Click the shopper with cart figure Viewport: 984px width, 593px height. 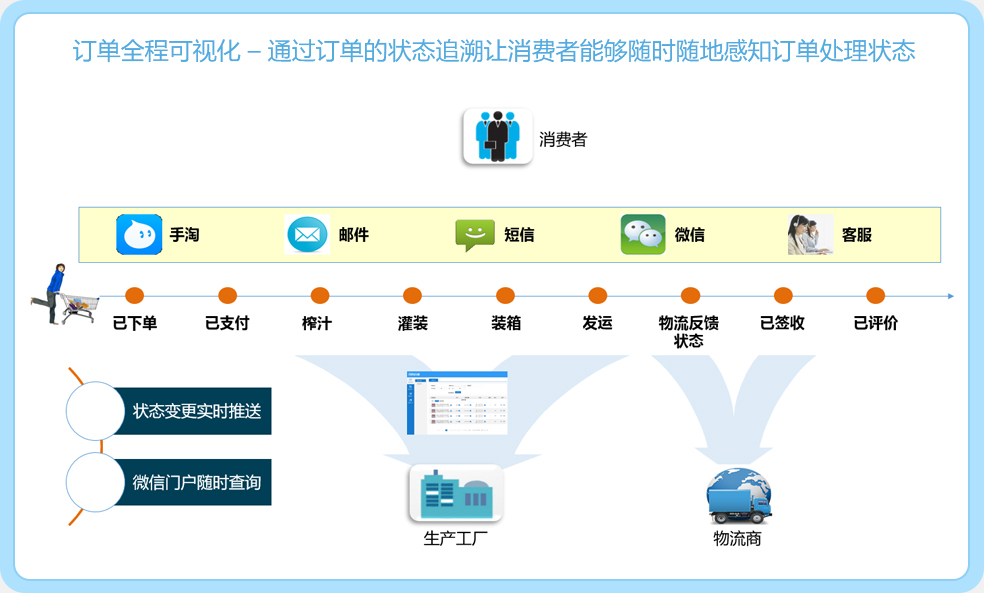[x=62, y=295]
